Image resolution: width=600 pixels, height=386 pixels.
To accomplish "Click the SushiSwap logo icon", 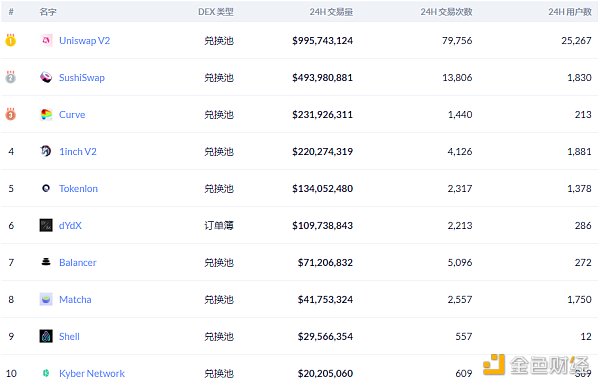I will (46, 77).
